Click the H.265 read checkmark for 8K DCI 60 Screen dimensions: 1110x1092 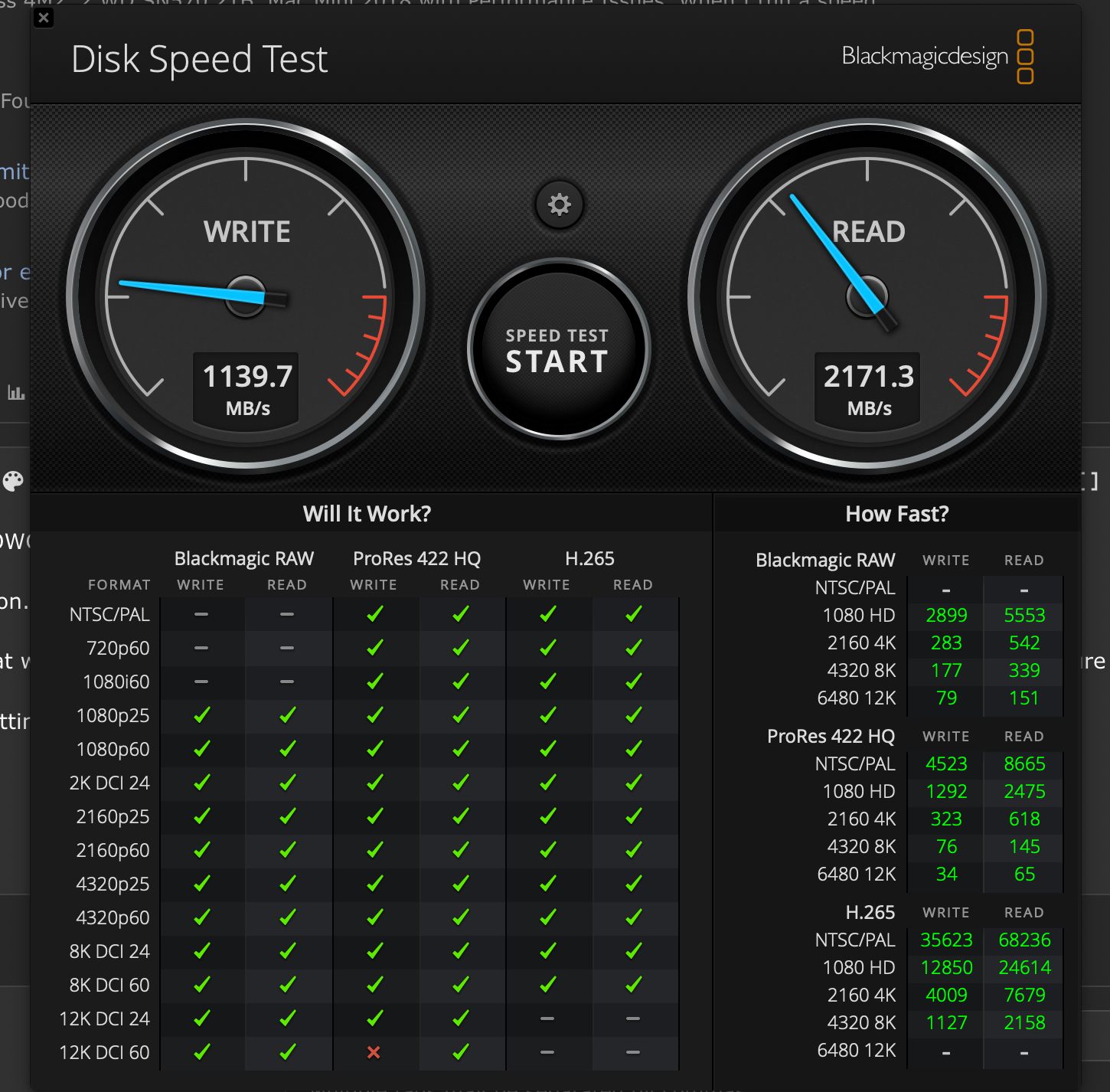633,985
